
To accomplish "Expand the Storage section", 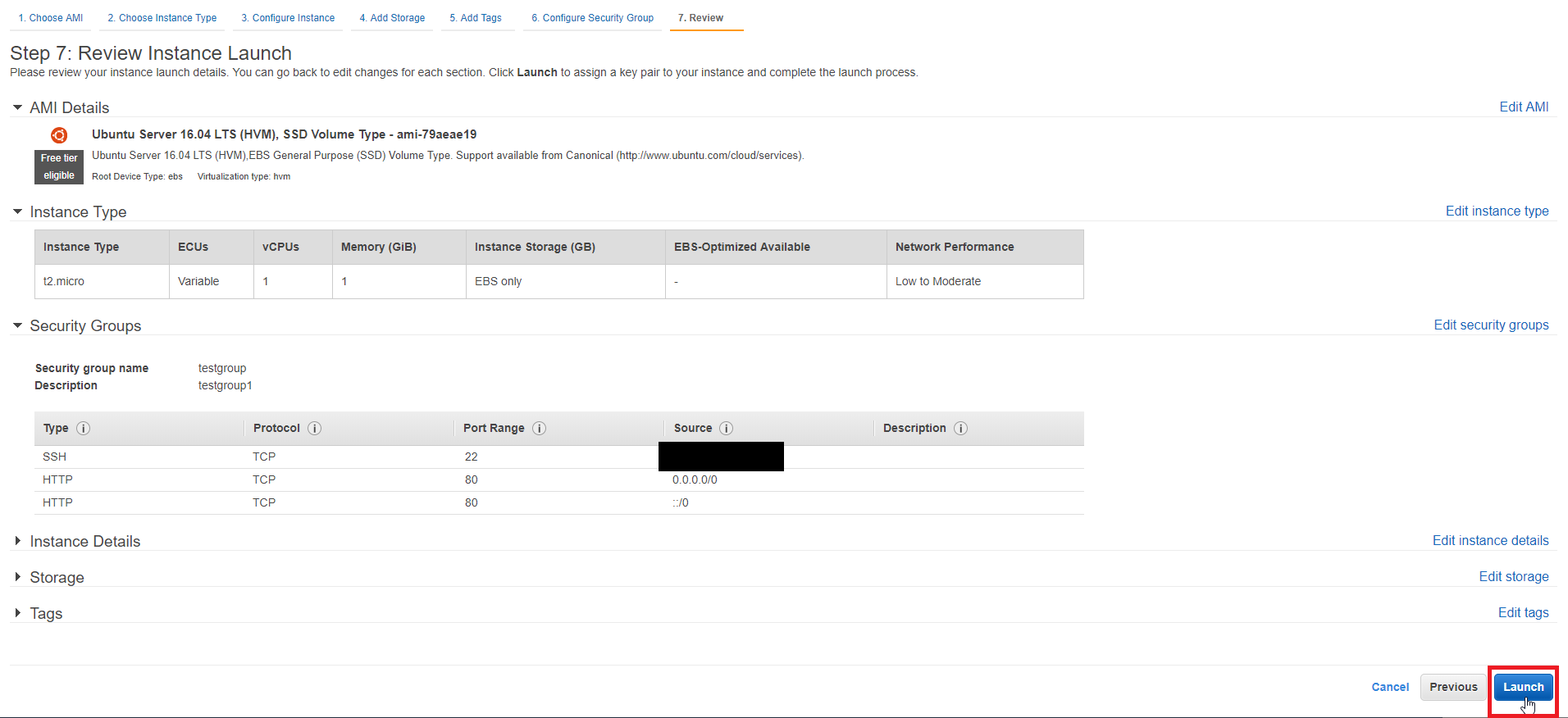I will pos(17,577).
